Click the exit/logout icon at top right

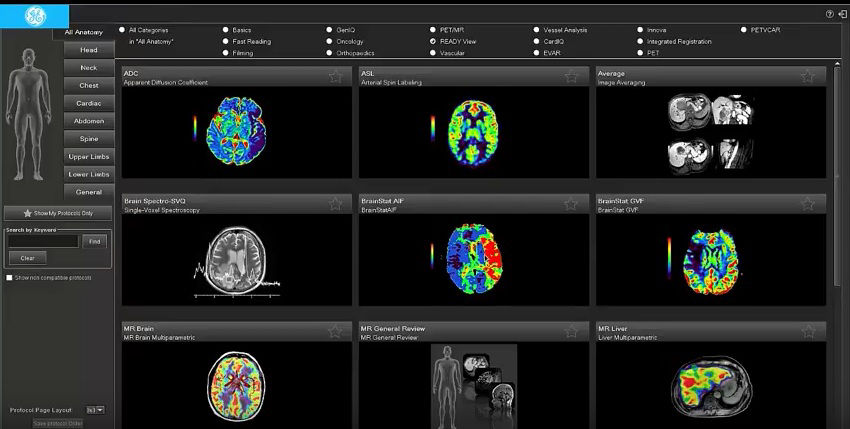[x=841, y=15]
